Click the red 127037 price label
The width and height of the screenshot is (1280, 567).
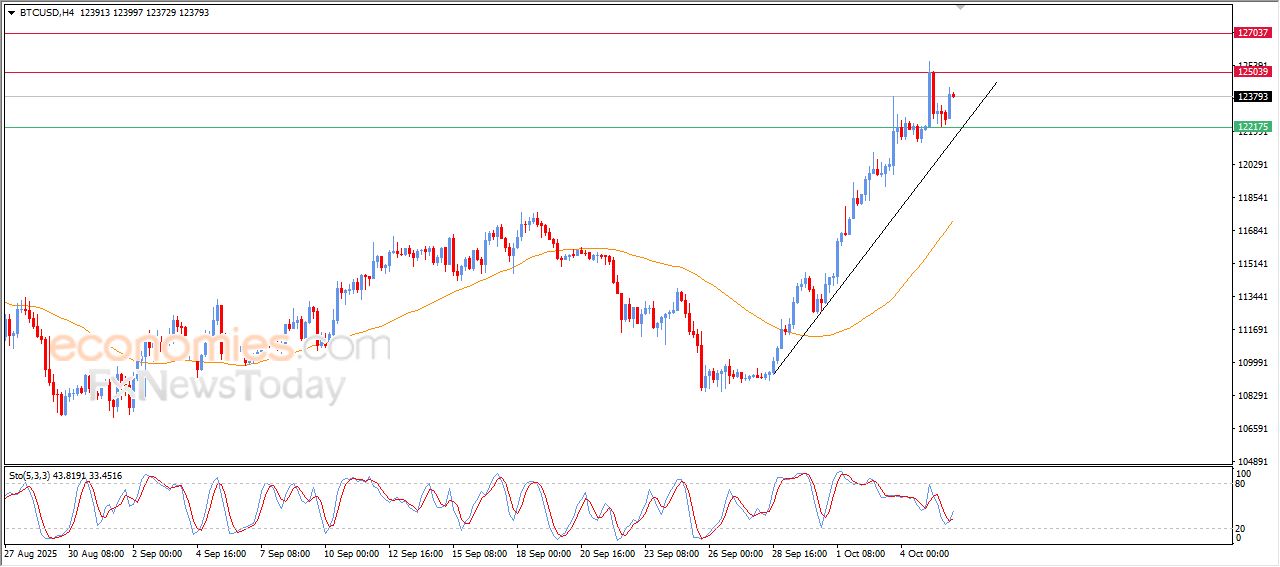[1253, 33]
